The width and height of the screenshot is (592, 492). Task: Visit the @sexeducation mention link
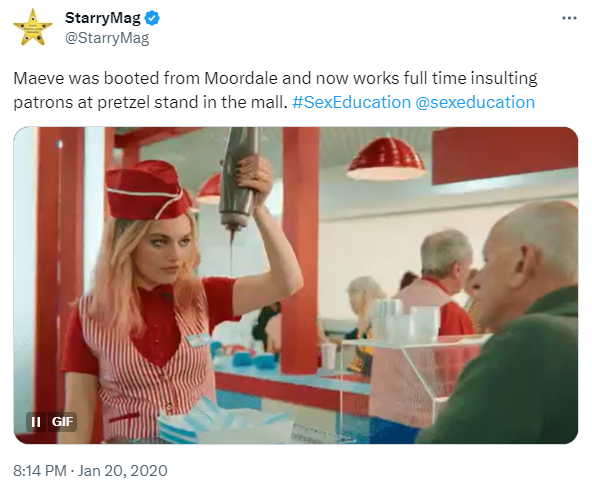(475, 102)
